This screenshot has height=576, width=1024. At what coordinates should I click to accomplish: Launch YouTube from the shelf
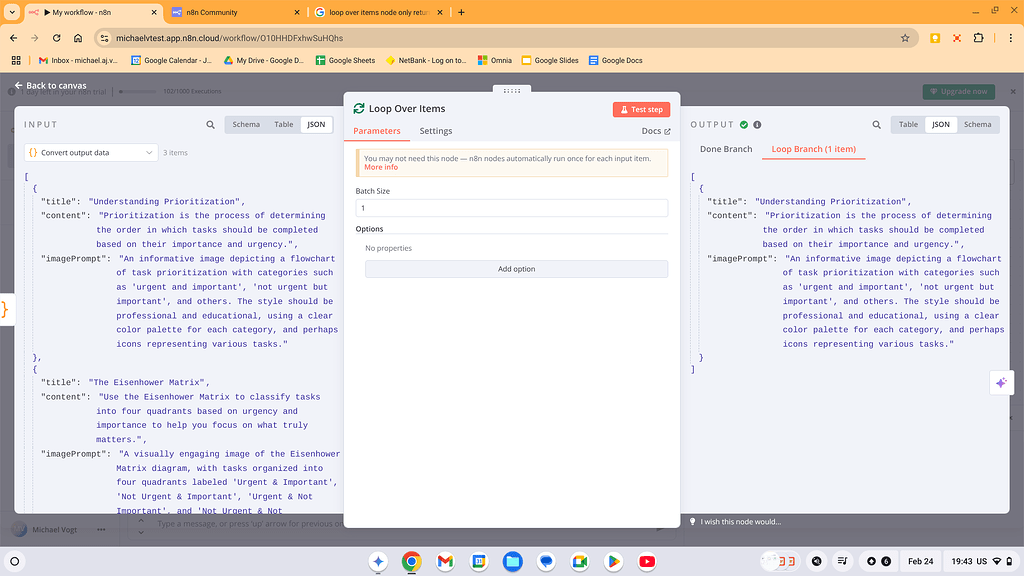[647, 562]
